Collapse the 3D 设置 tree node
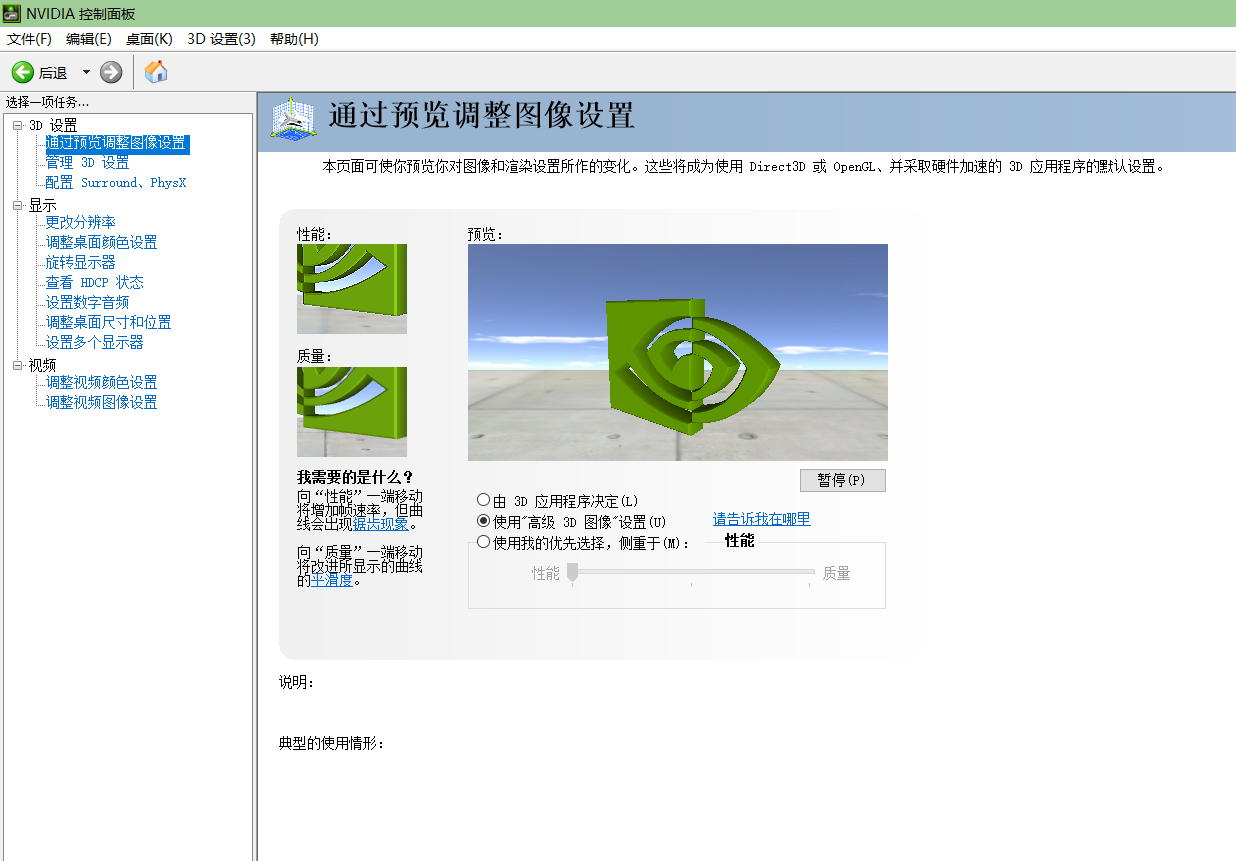 [17, 125]
